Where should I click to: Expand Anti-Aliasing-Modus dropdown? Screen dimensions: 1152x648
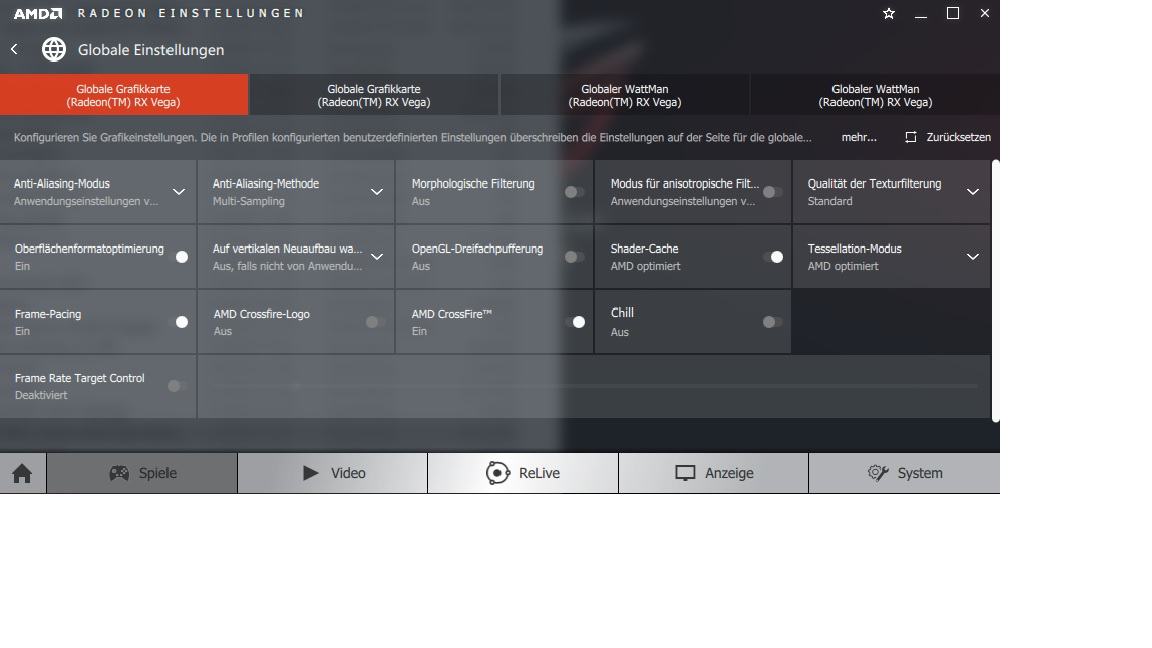coord(179,192)
